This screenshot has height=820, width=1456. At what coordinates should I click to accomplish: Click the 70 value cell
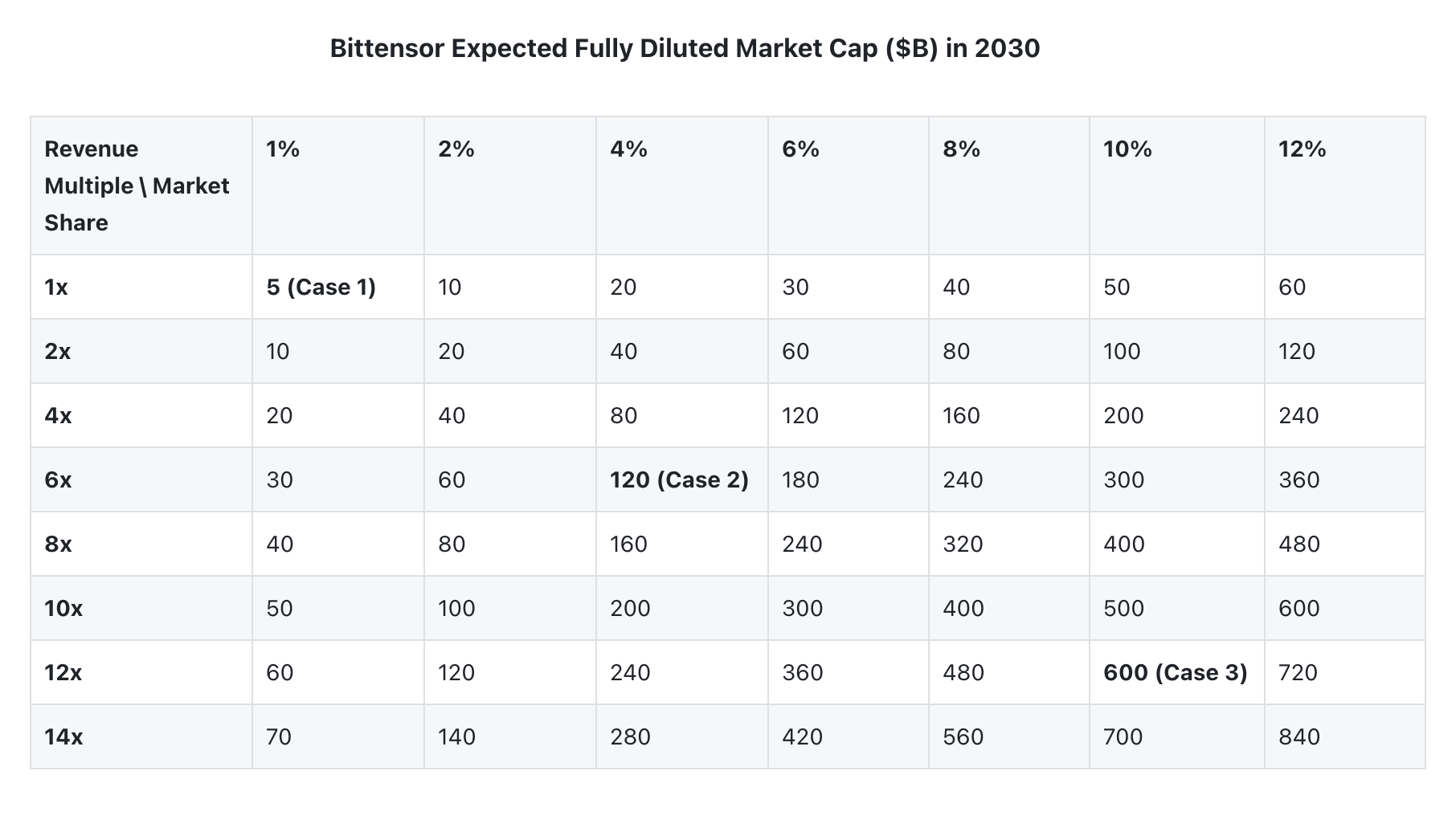coord(279,737)
